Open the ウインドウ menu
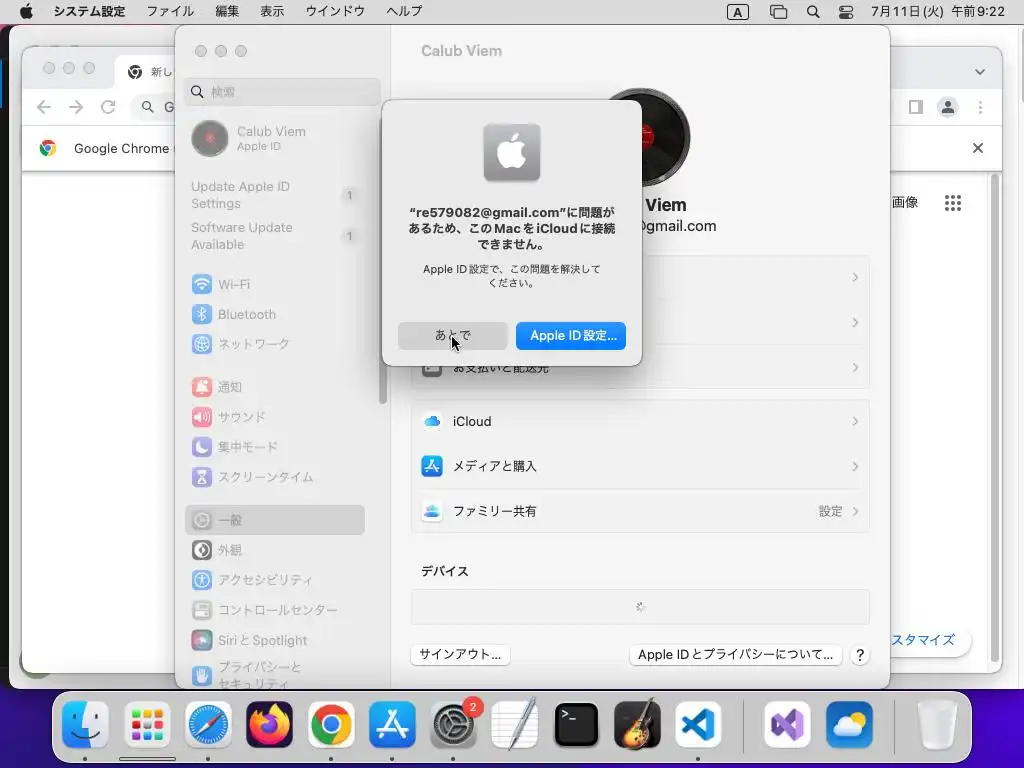The width and height of the screenshot is (1024, 768). 335,11
